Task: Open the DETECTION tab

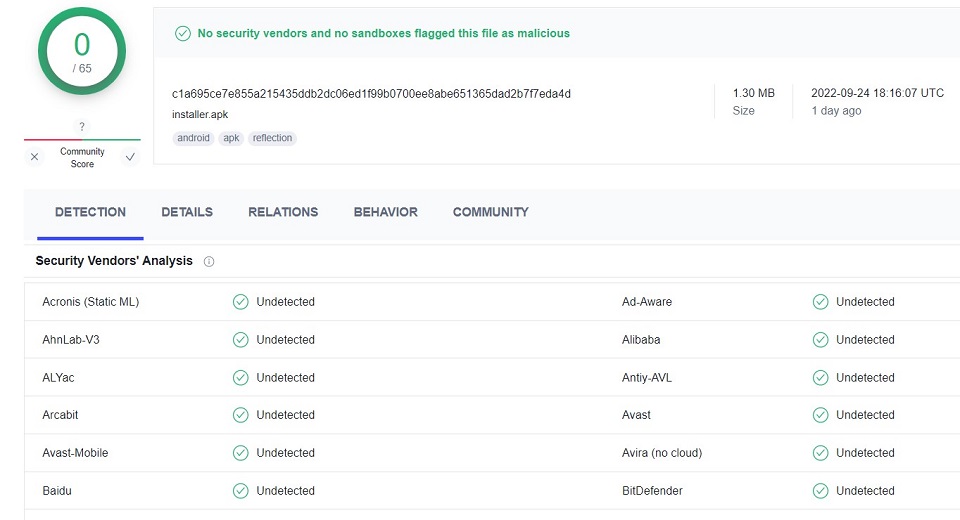Action: coord(90,212)
